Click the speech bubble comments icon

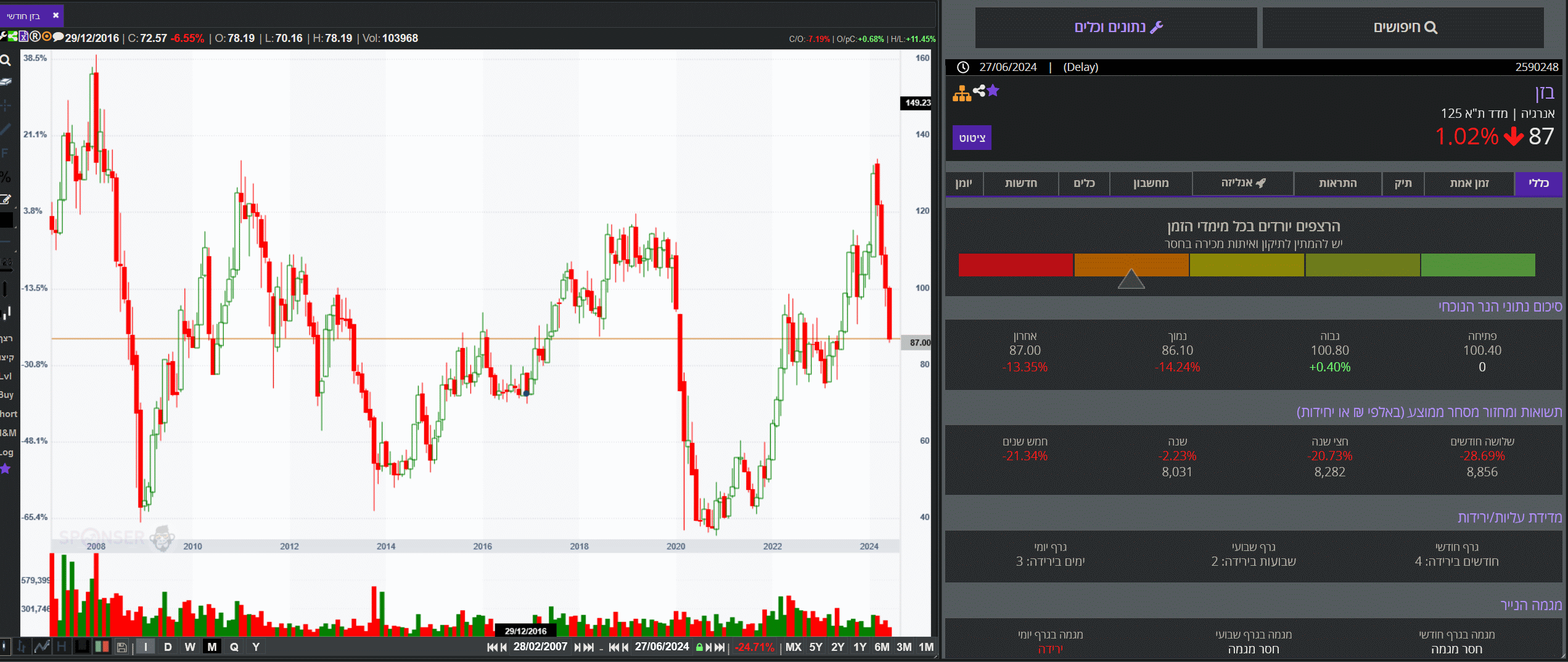pyautogui.click(x=58, y=37)
